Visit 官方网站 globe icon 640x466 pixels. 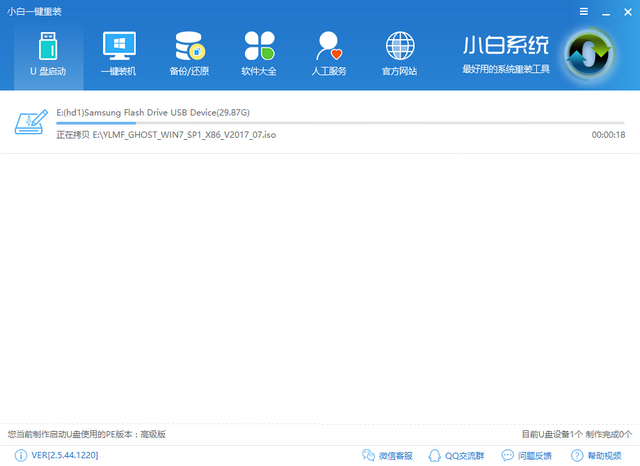400,54
